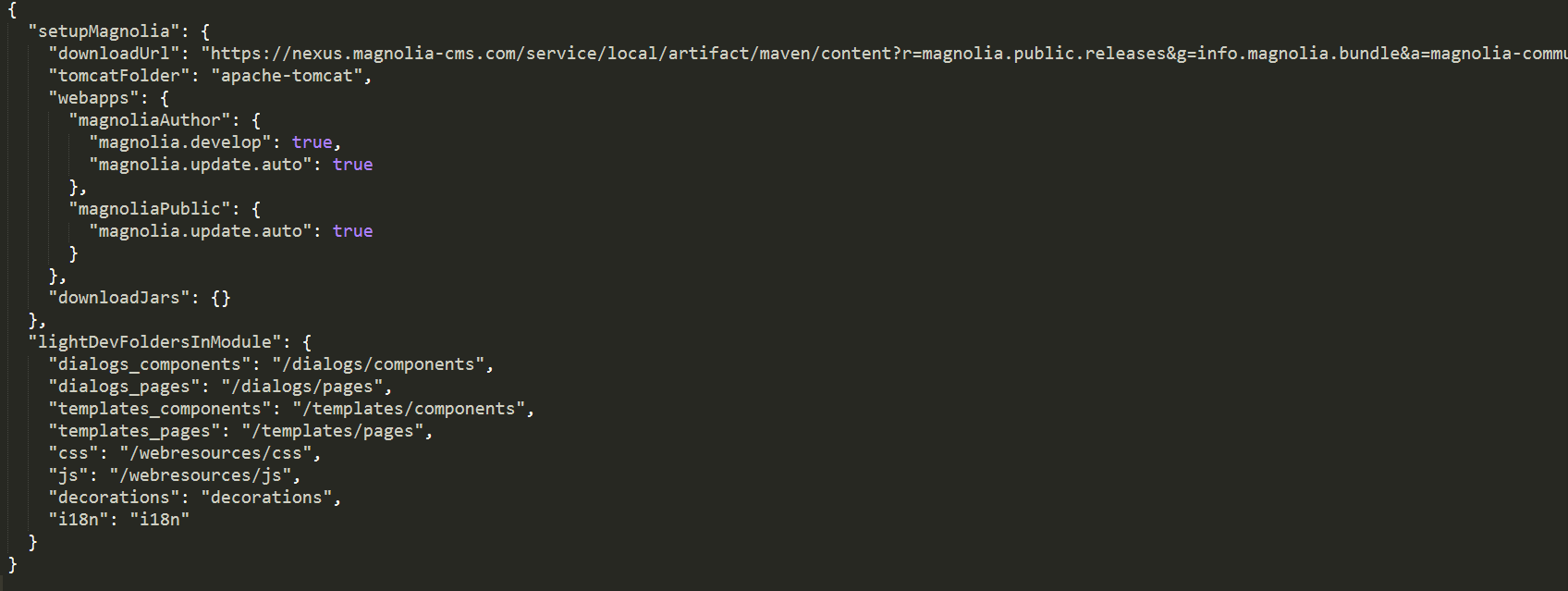Click the "setupMagnolia" key

[104, 31]
